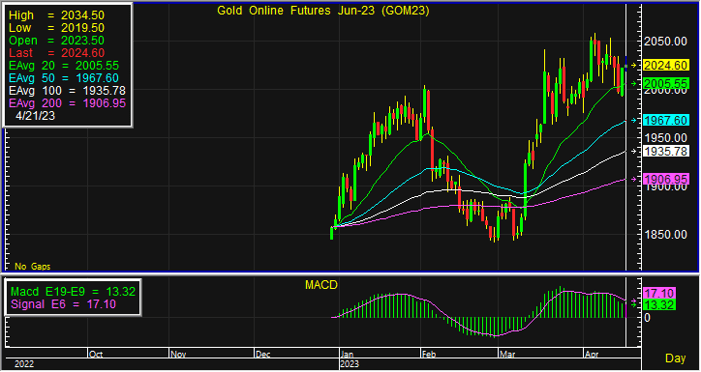Select the cyan 1967.60 EAvg 50 price tag

[666, 120]
